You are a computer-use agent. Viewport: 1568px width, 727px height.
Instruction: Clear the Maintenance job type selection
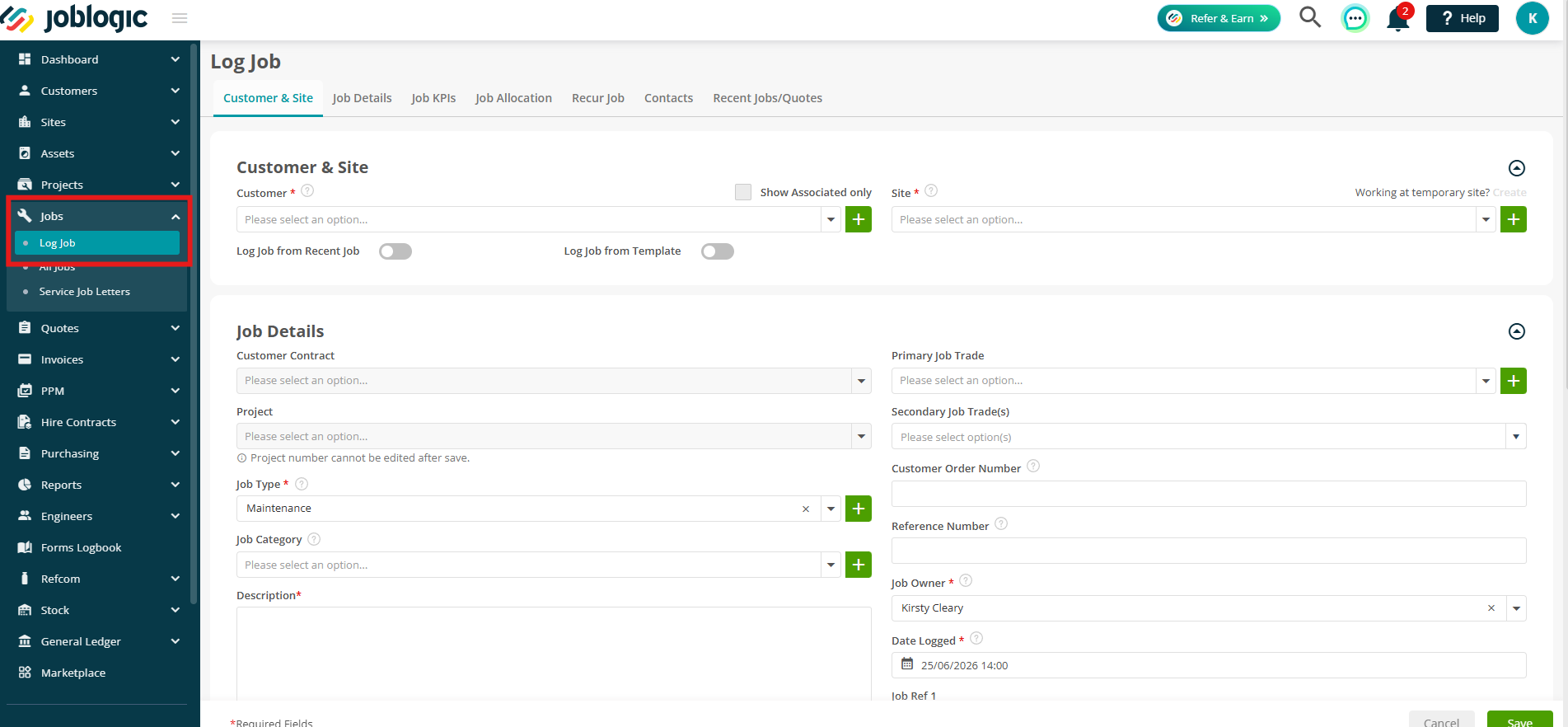pos(806,509)
